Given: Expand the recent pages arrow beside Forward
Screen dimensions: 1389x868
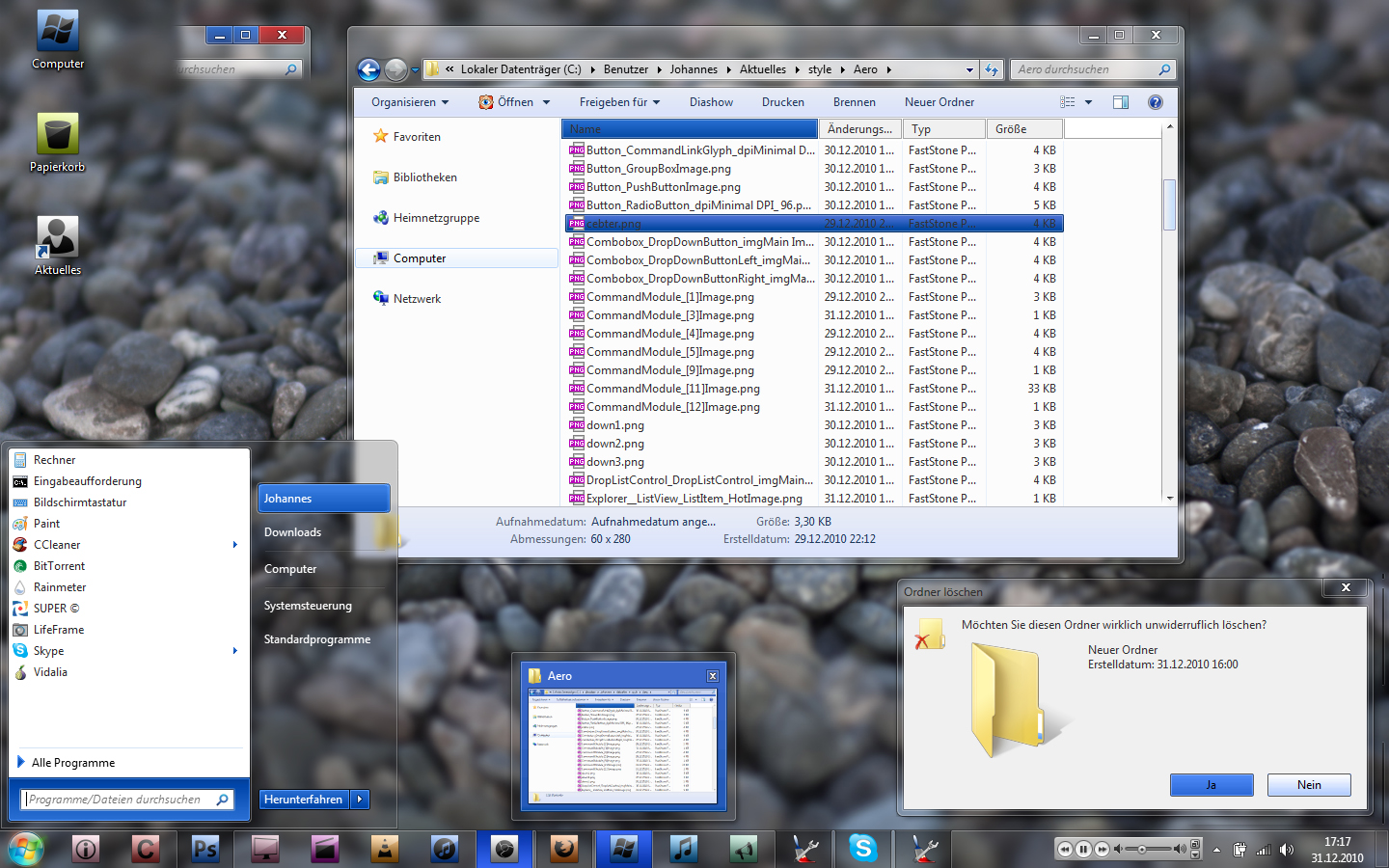Looking at the screenshot, I should [x=415, y=70].
